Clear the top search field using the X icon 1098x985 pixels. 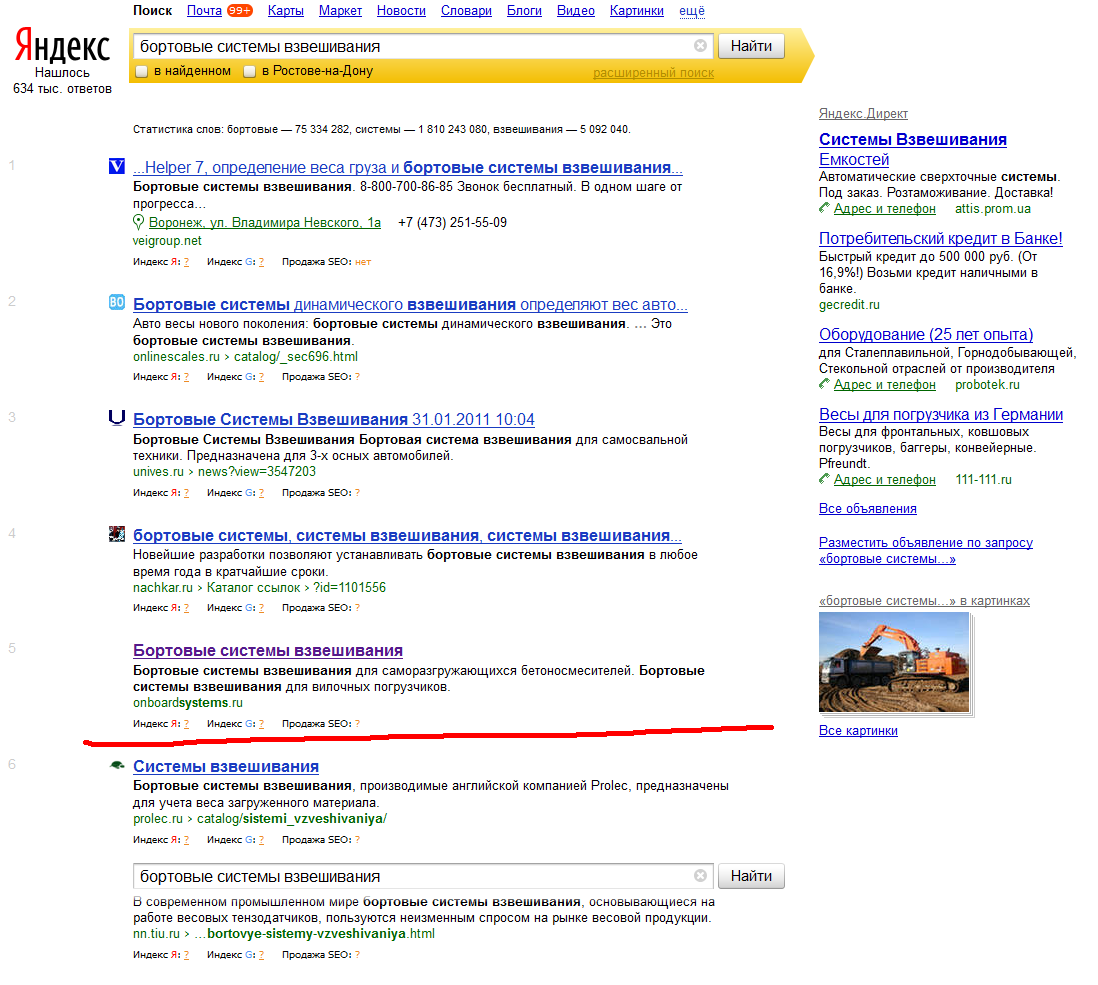tap(700, 46)
